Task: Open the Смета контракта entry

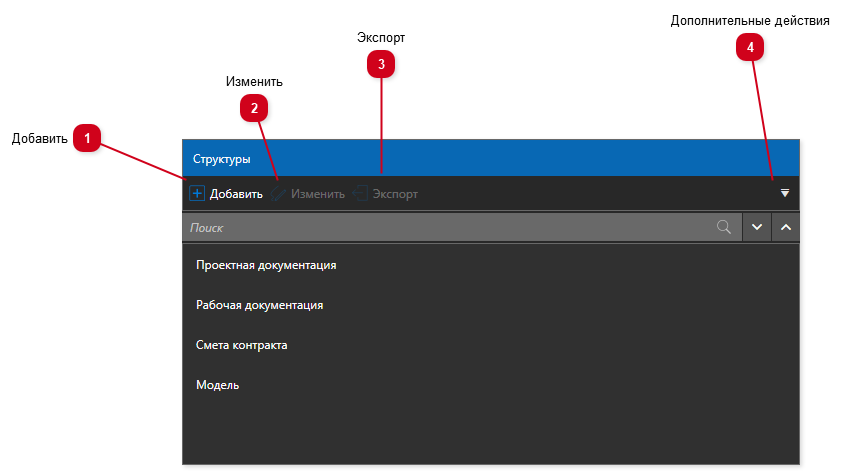Action: click(242, 345)
